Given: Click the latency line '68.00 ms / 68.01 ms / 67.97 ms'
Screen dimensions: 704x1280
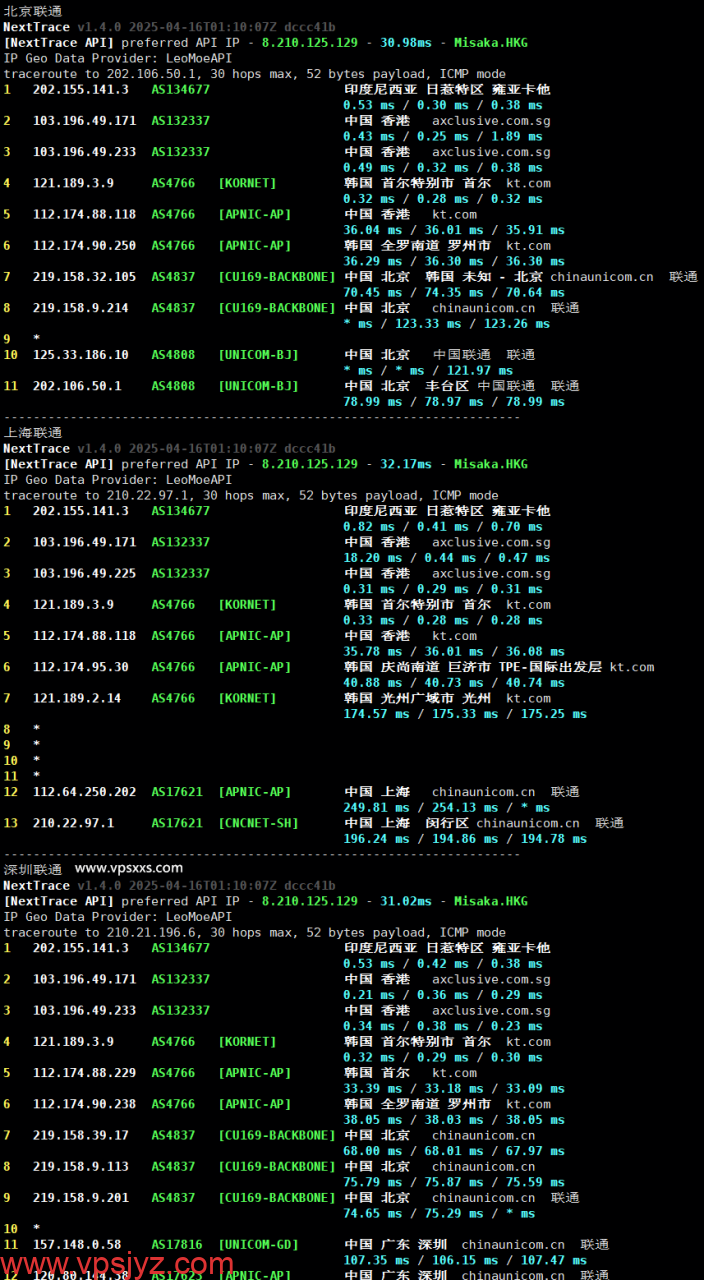Looking at the screenshot, I should point(454,1151).
